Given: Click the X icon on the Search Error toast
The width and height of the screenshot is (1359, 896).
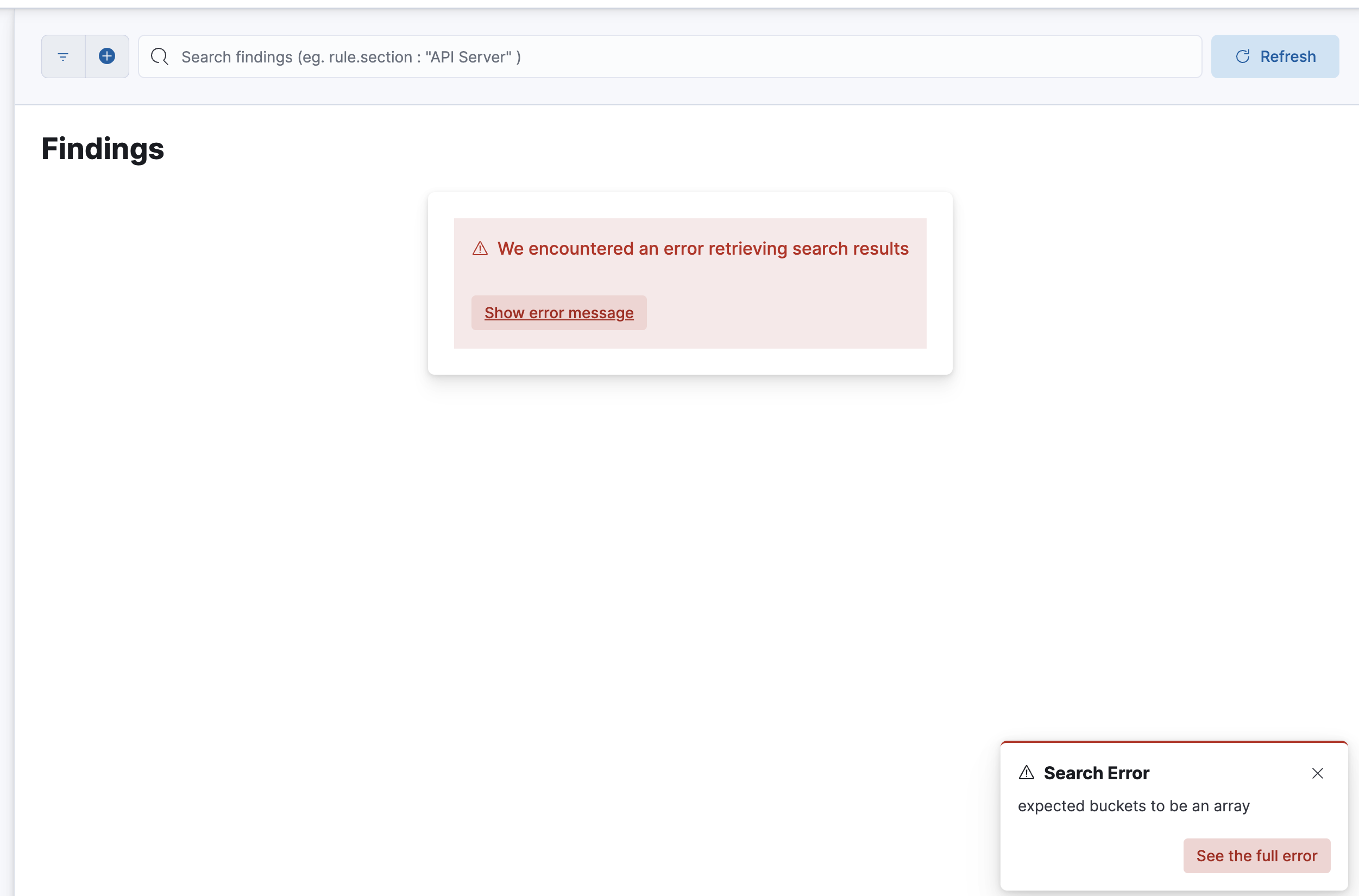Looking at the screenshot, I should coord(1318,773).
